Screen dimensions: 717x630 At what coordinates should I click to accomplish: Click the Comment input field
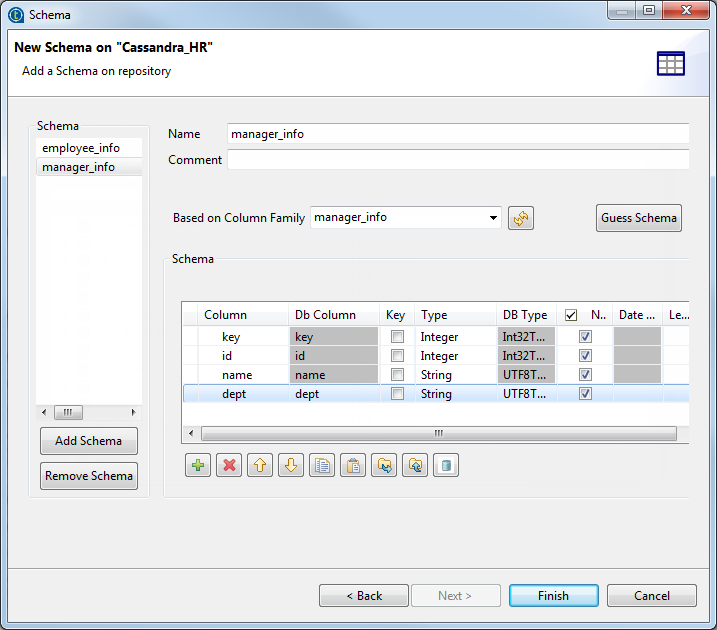[458, 160]
